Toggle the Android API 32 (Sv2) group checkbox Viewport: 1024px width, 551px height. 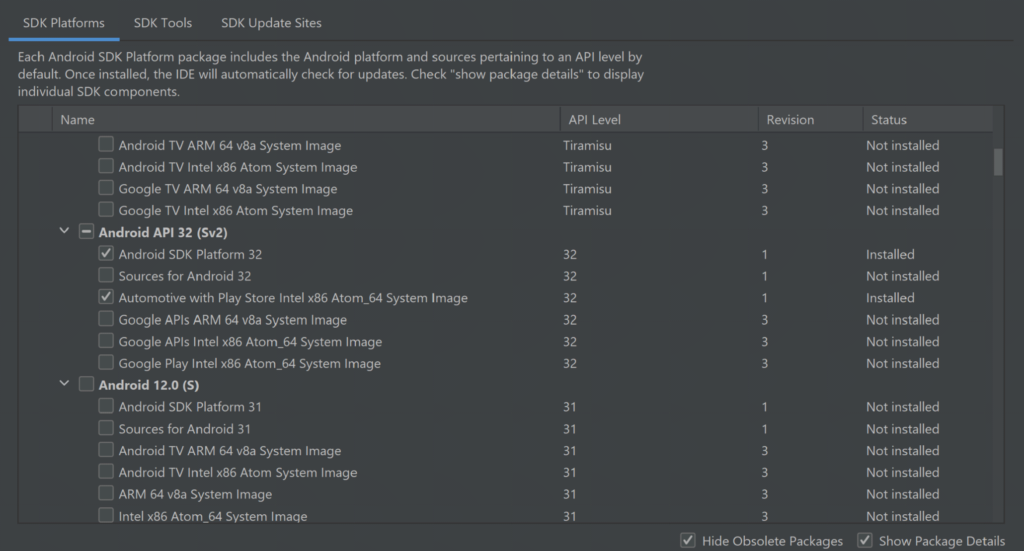86,232
